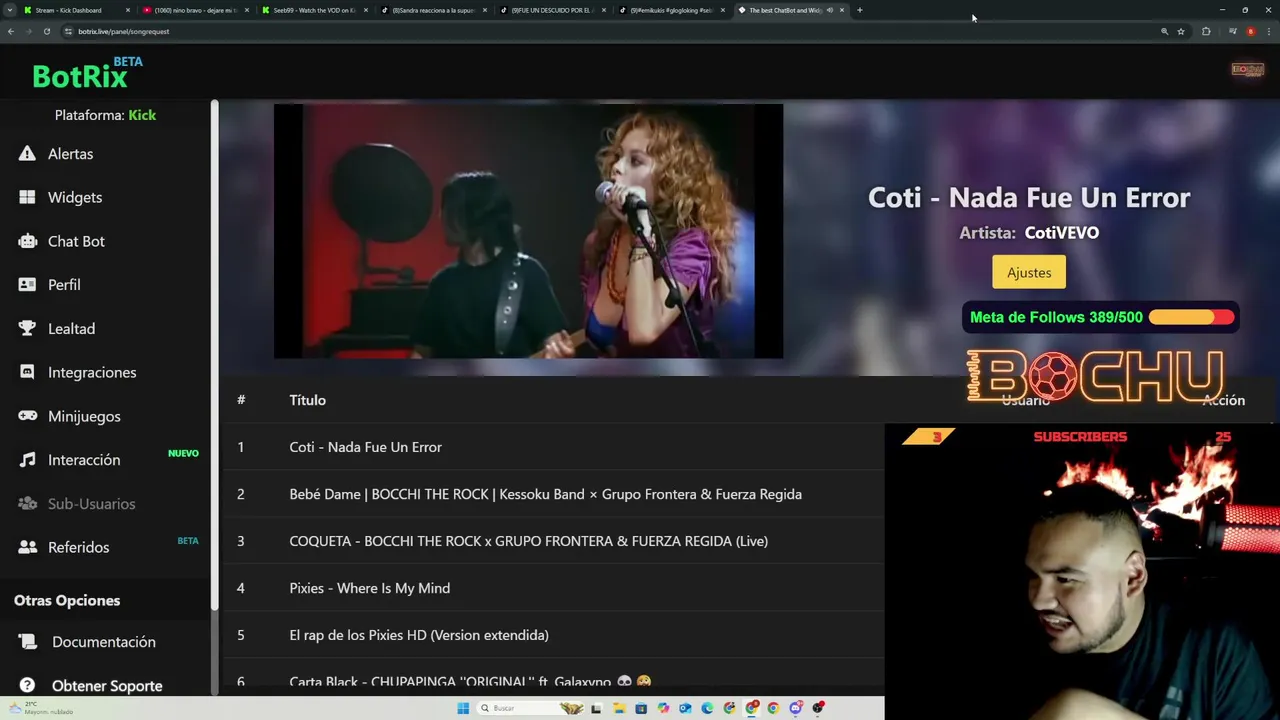This screenshot has height=720, width=1280.
Task: Click the song title heading beside video
Action: pos(1029,197)
